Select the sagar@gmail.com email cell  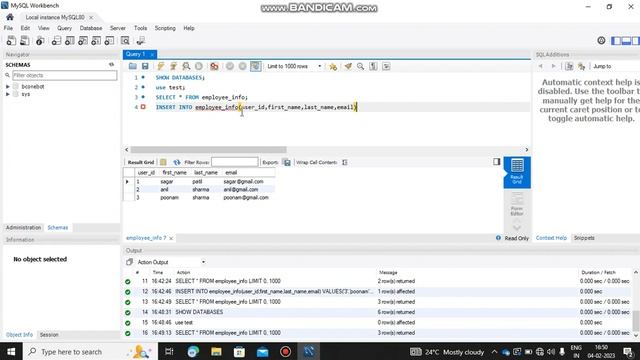click(244, 181)
